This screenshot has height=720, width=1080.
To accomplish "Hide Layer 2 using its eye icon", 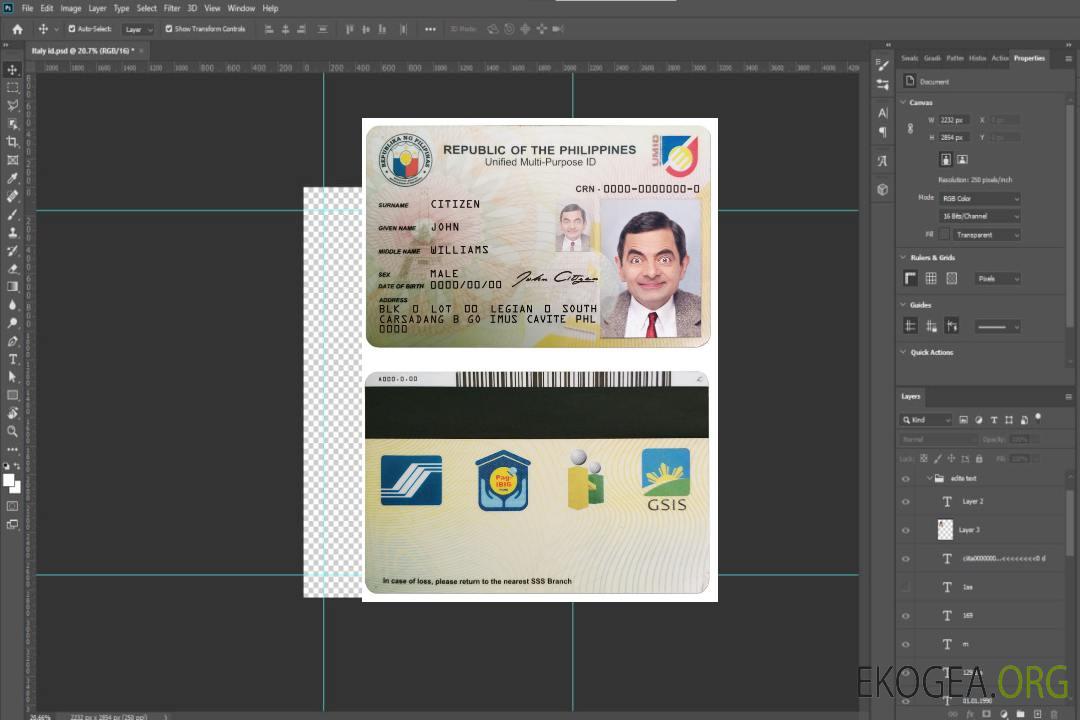I will pos(906,501).
